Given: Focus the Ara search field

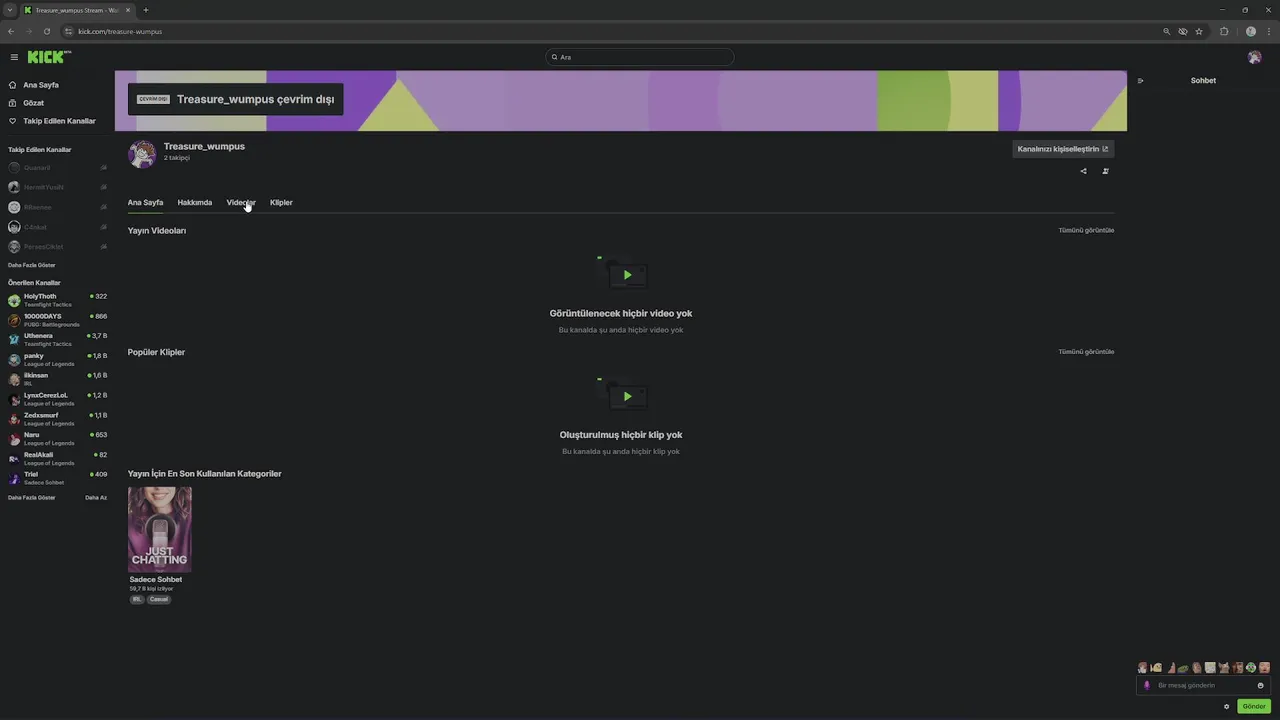Looking at the screenshot, I should click(x=640, y=57).
